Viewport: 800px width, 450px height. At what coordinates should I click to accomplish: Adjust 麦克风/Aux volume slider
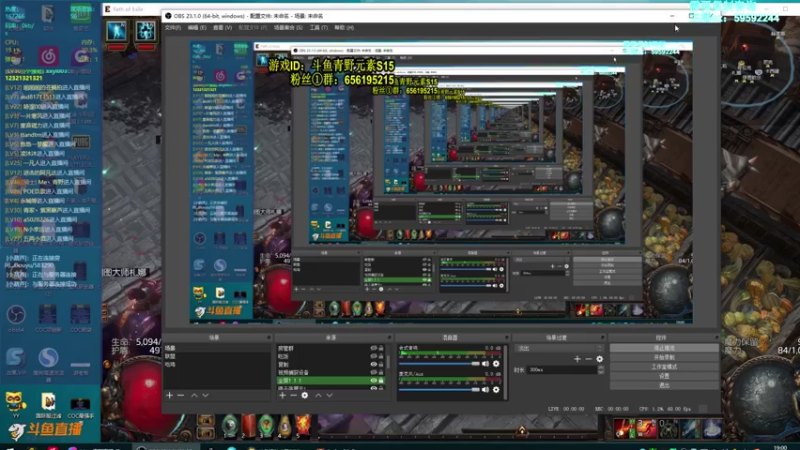439,390
